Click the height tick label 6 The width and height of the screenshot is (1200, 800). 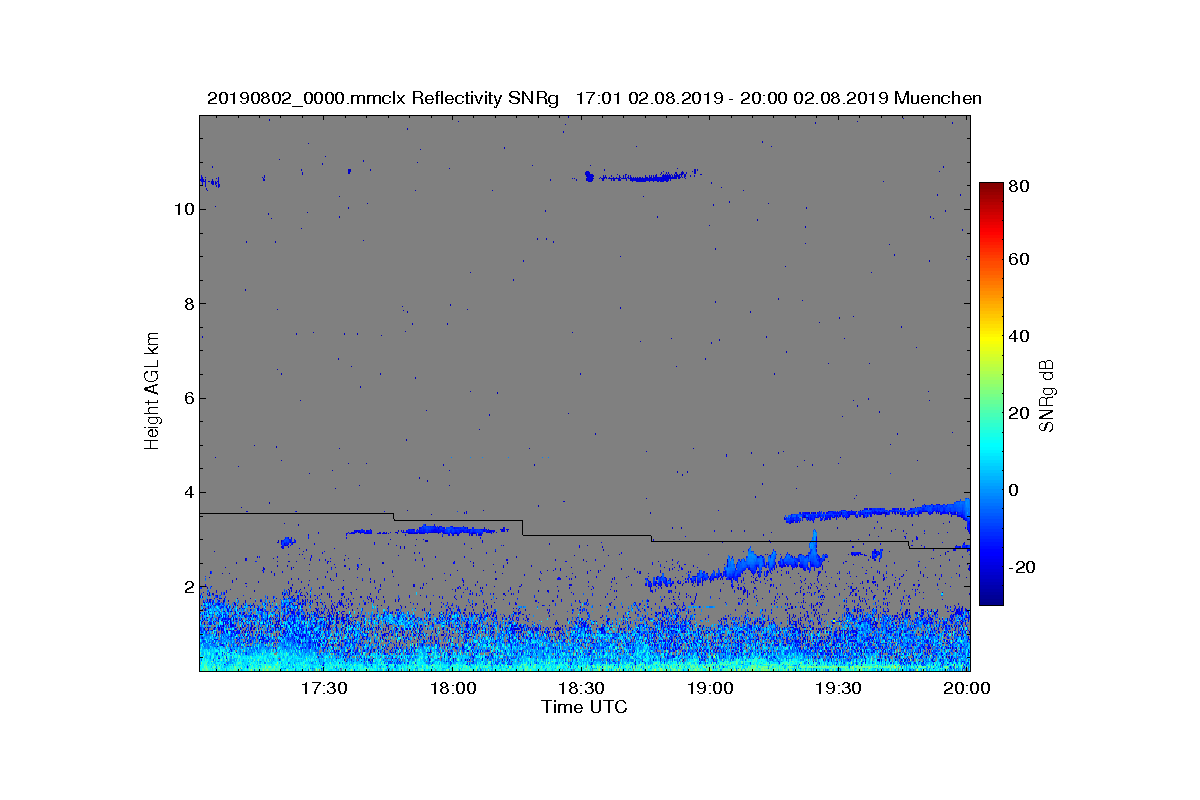[x=188, y=398]
